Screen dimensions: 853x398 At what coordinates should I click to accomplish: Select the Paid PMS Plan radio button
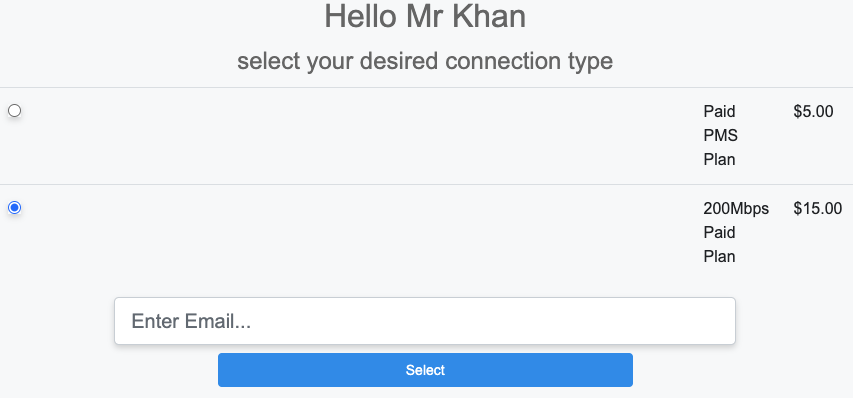[x=15, y=111]
